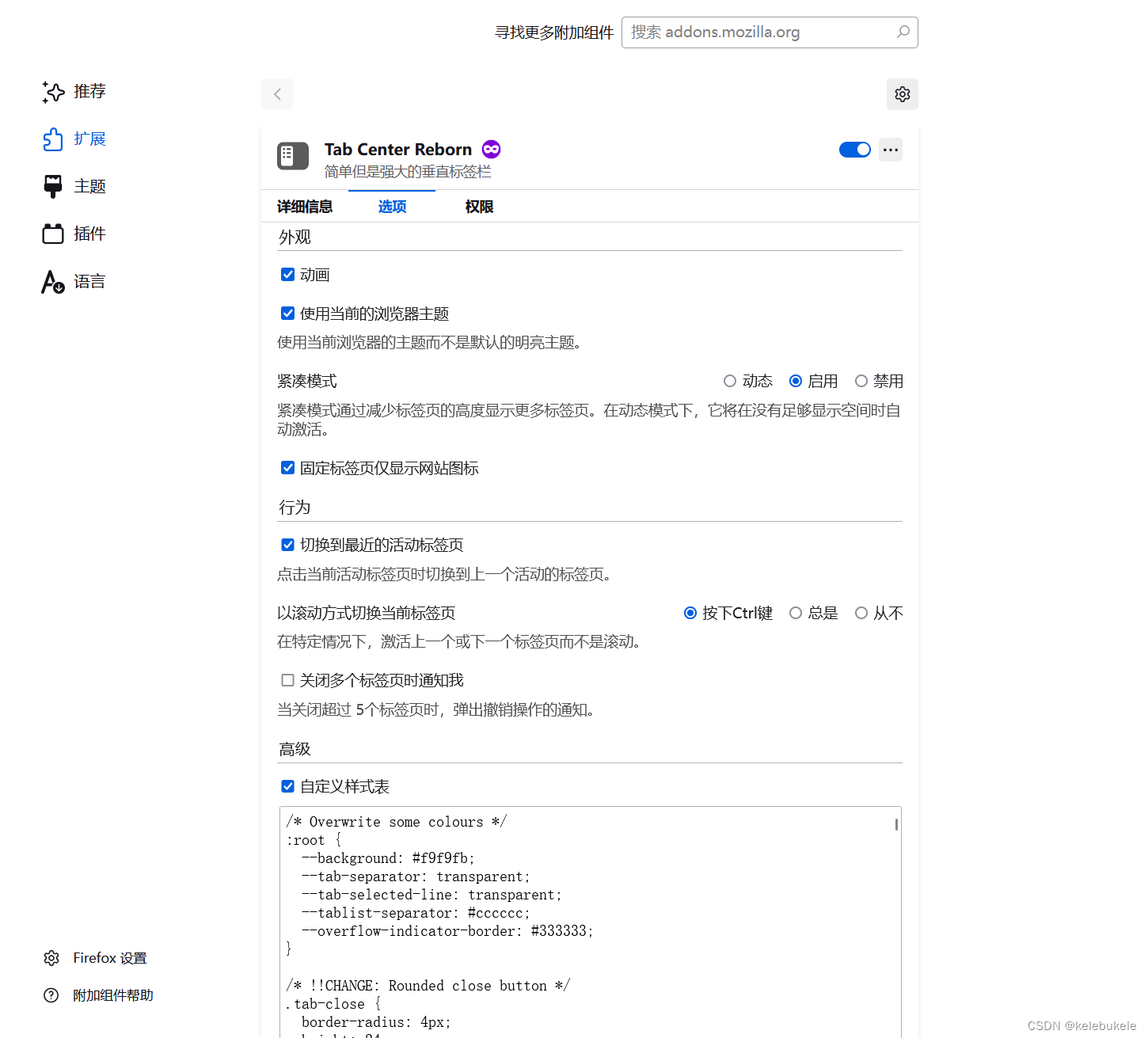This screenshot has height=1038, width=1148.
Task: Click the '--overflow-indicator-border: #333333;' line
Action: coord(447,931)
